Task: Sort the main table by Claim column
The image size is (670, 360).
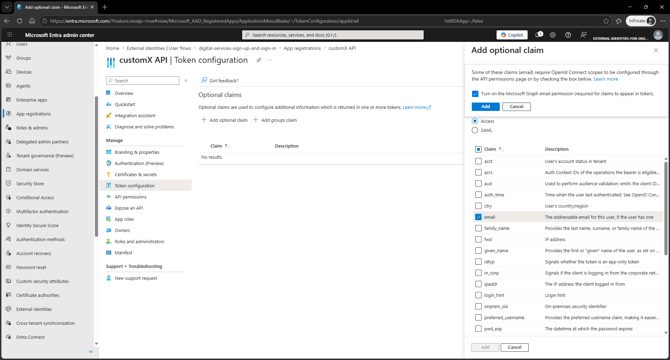Action: click(x=220, y=146)
